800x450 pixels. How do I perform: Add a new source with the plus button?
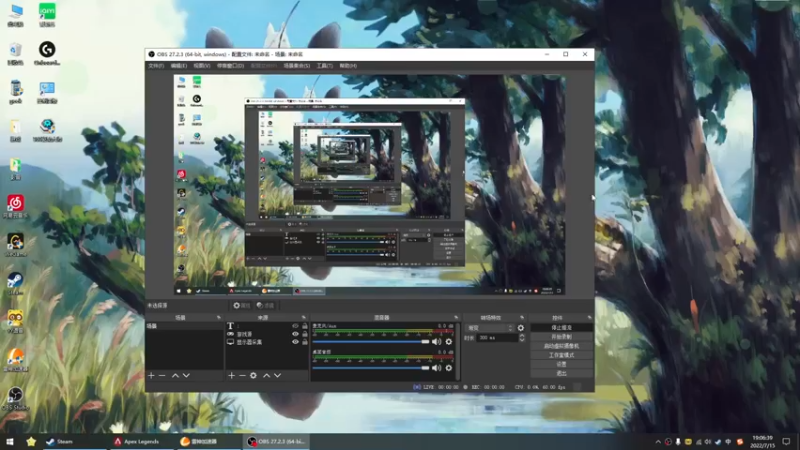tap(231, 376)
